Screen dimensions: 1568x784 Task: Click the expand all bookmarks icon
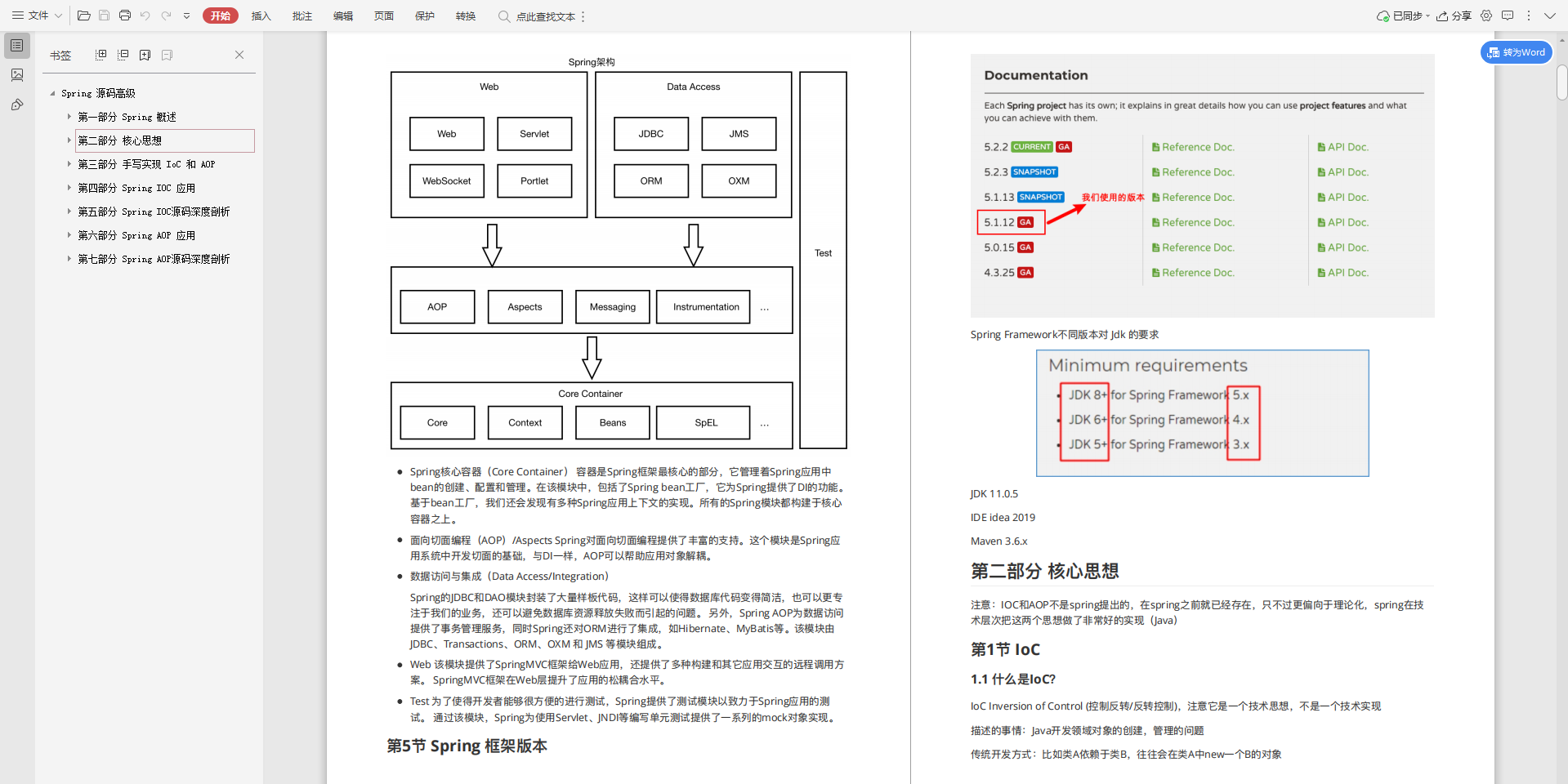[101, 55]
